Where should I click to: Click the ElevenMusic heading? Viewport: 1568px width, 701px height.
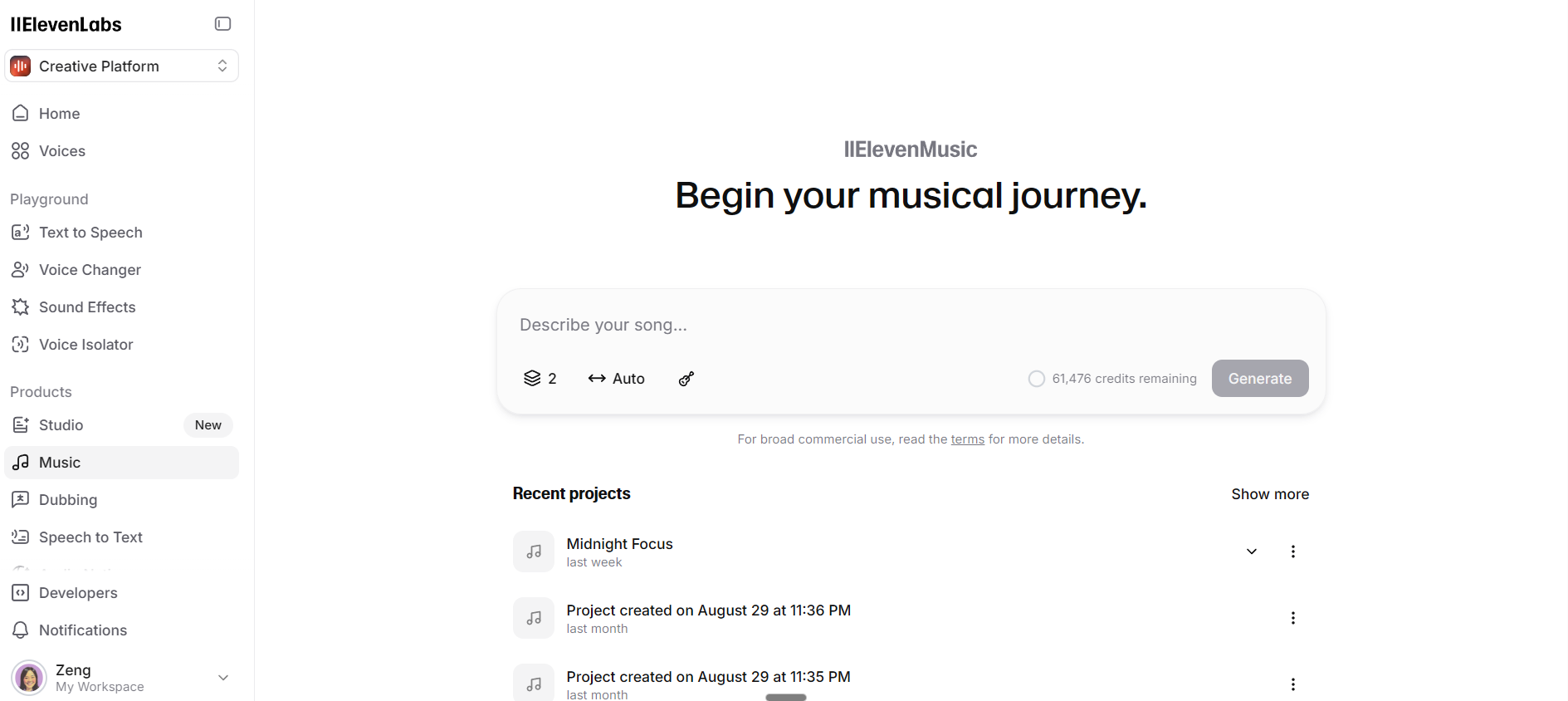(x=911, y=150)
